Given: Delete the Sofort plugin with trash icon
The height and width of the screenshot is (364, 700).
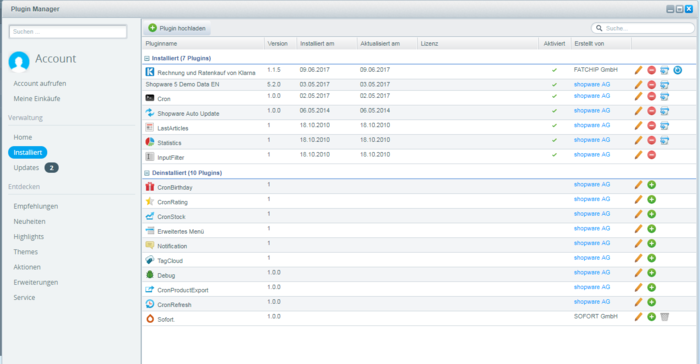Looking at the screenshot, I should point(665,317).
